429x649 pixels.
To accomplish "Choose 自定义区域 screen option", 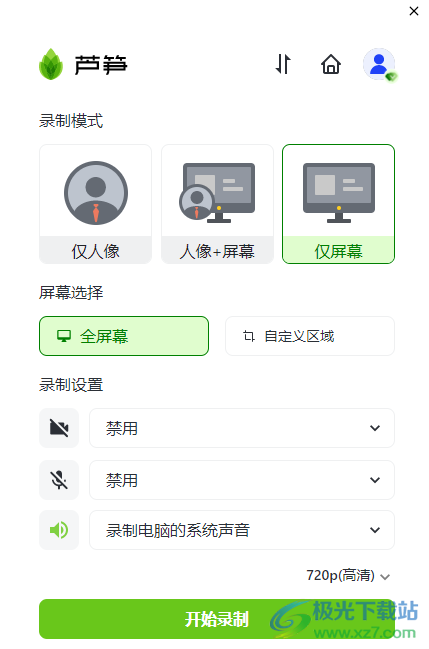I will click(x=310, y=336).
